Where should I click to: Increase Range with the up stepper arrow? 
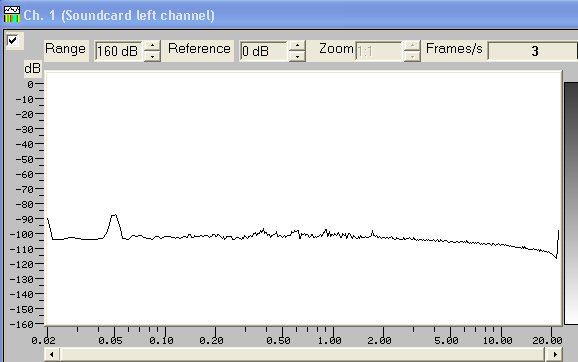(152, 45)
